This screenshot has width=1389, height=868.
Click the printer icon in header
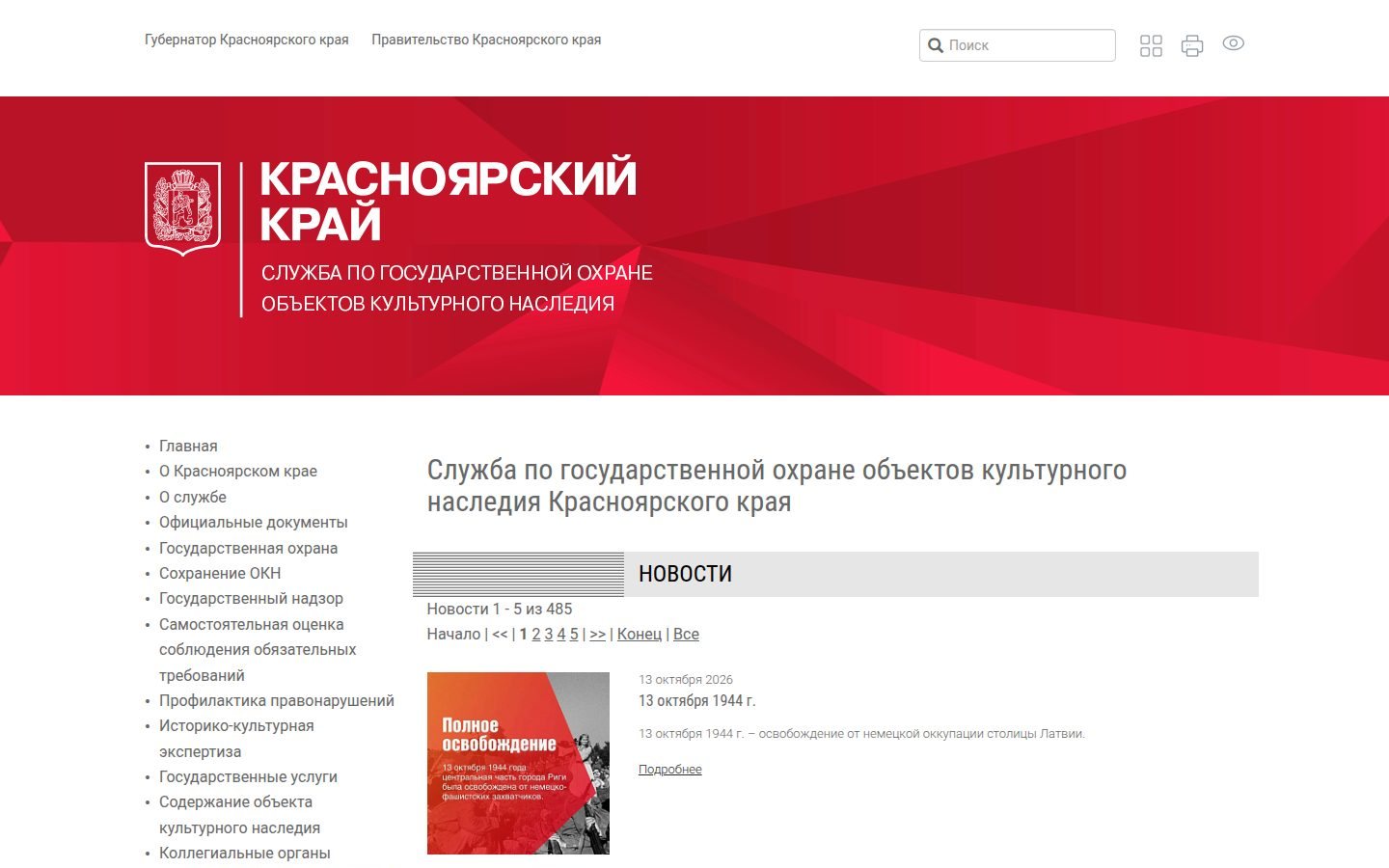(x=1192, y=45)
